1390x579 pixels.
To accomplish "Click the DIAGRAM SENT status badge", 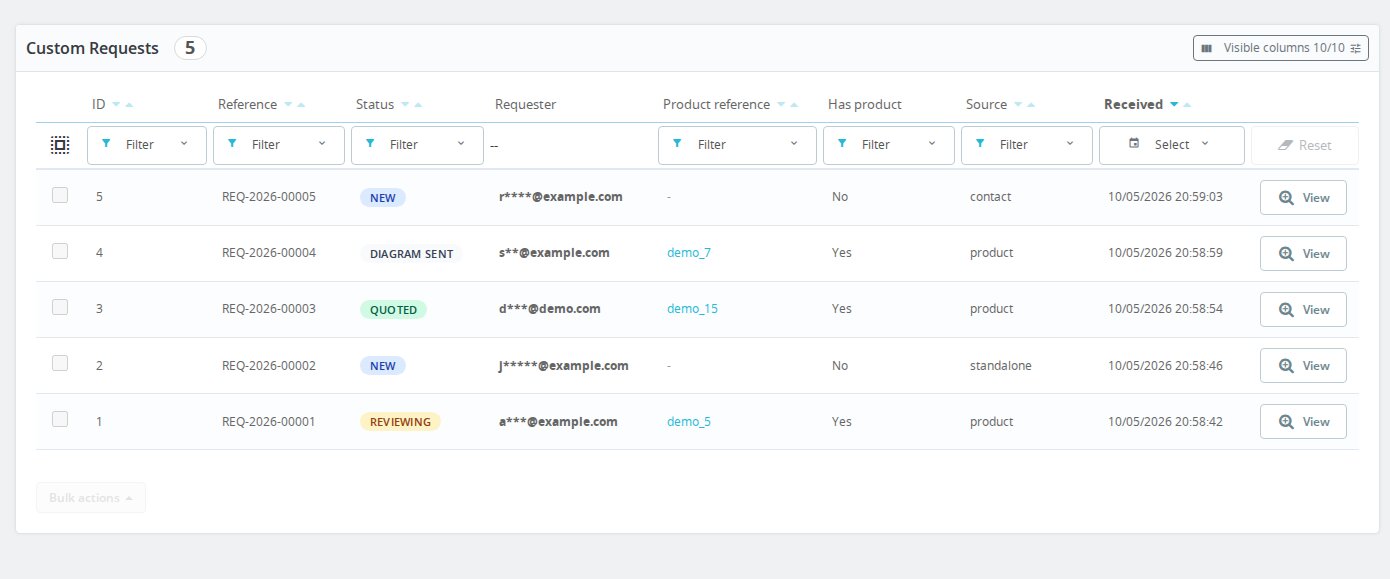I will (x=411, y=254).
